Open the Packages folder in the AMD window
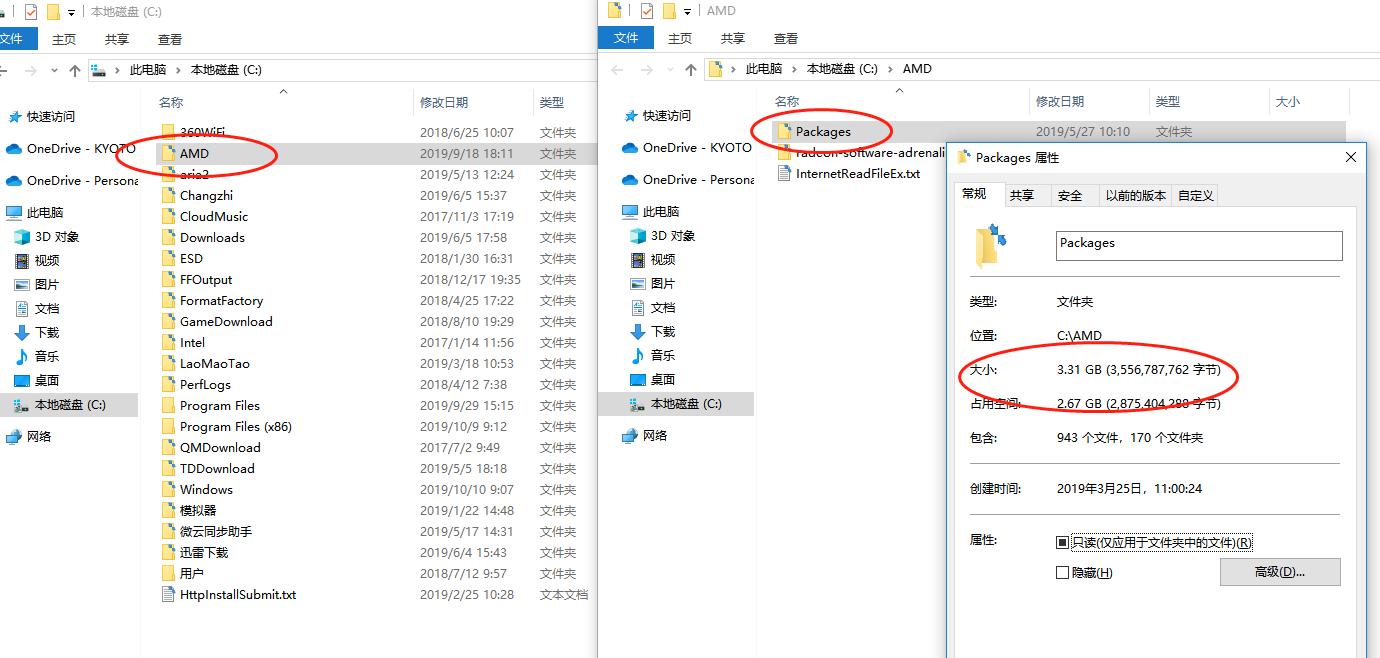The height and width of the screenshot is (658, 1380). pyautogui.click(x=824, y=130)
